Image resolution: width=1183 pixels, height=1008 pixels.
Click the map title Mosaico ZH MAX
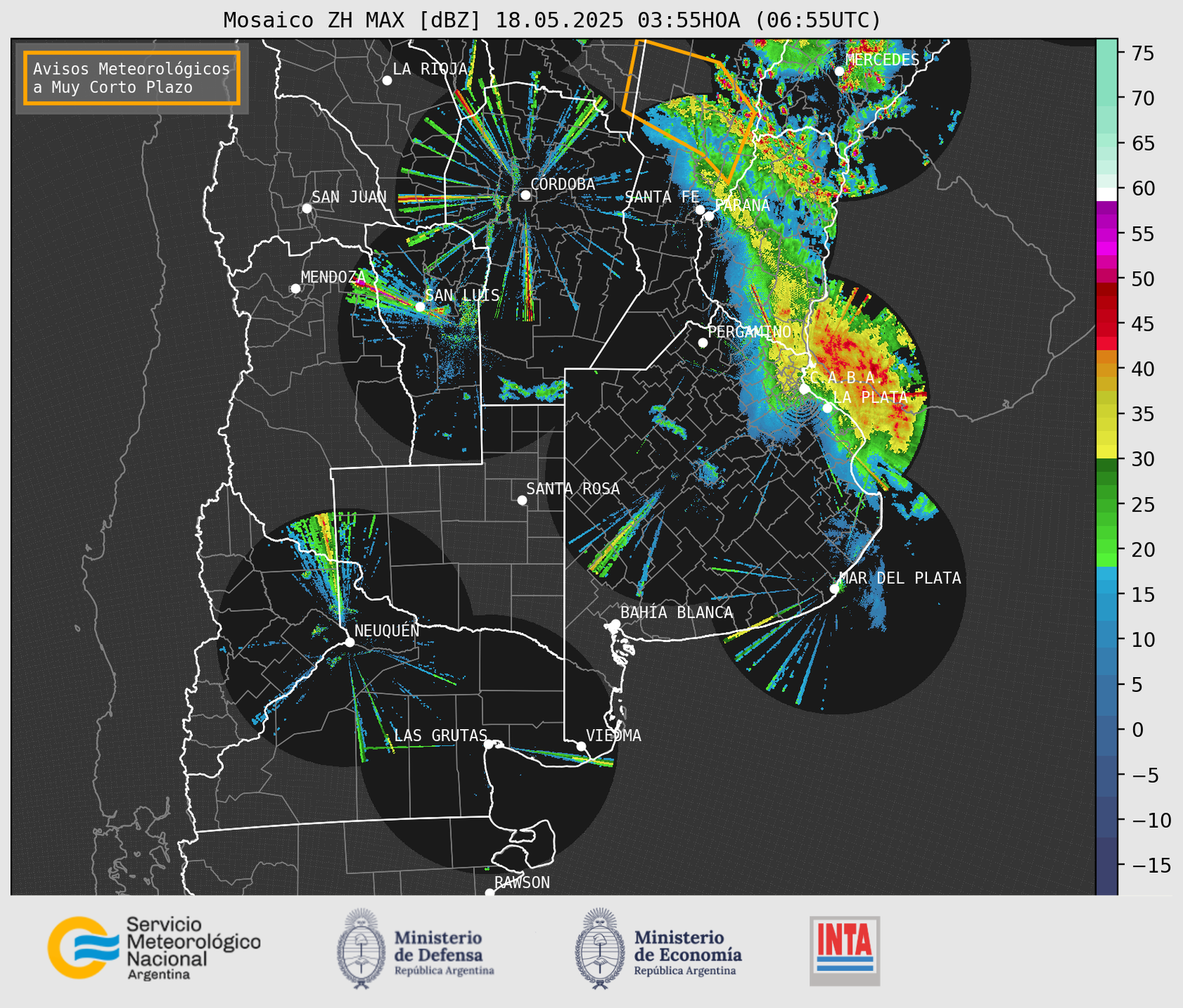pyautogui.click(x=551, y=20)
